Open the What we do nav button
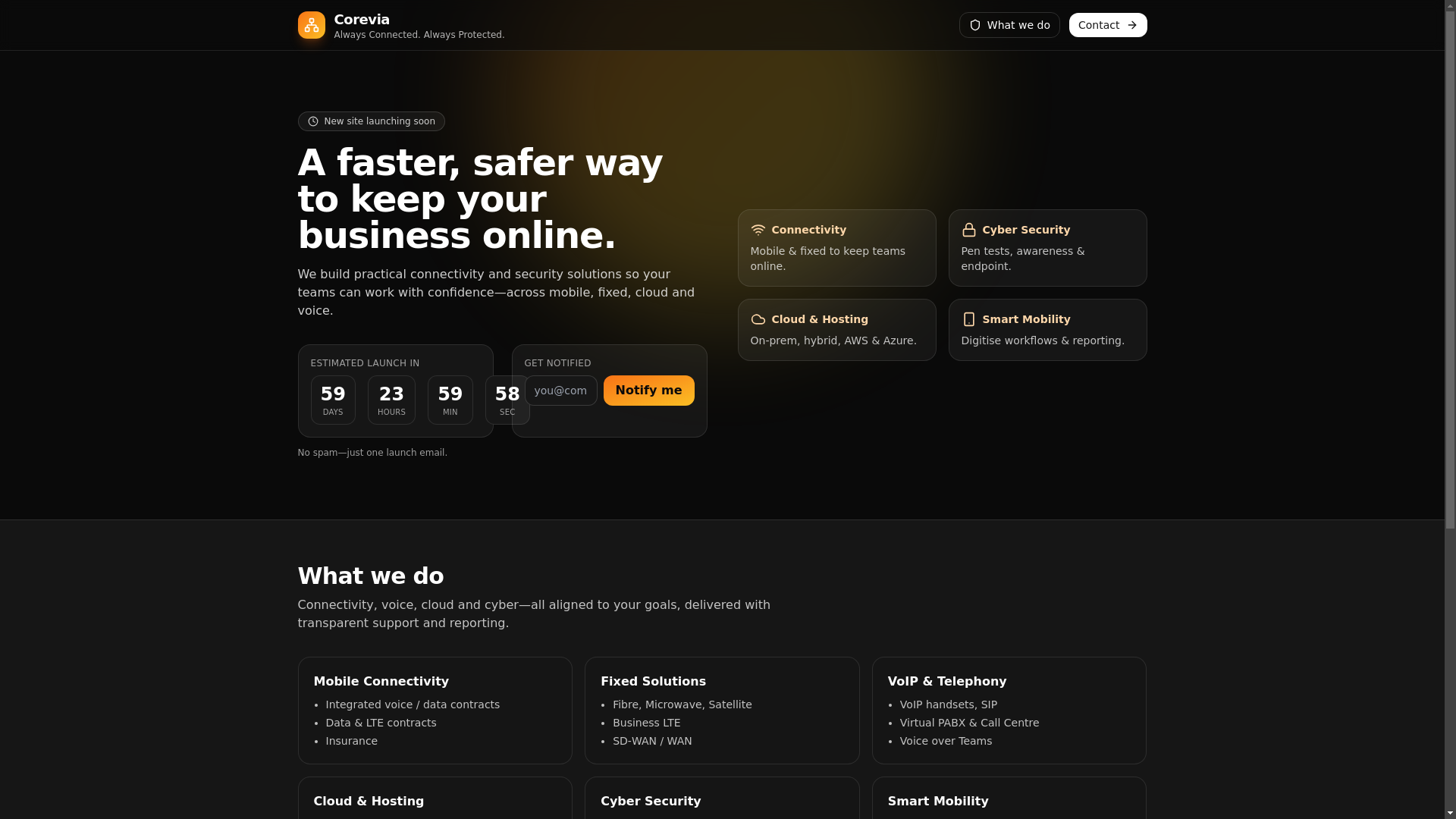 [x=1009, y=25]
